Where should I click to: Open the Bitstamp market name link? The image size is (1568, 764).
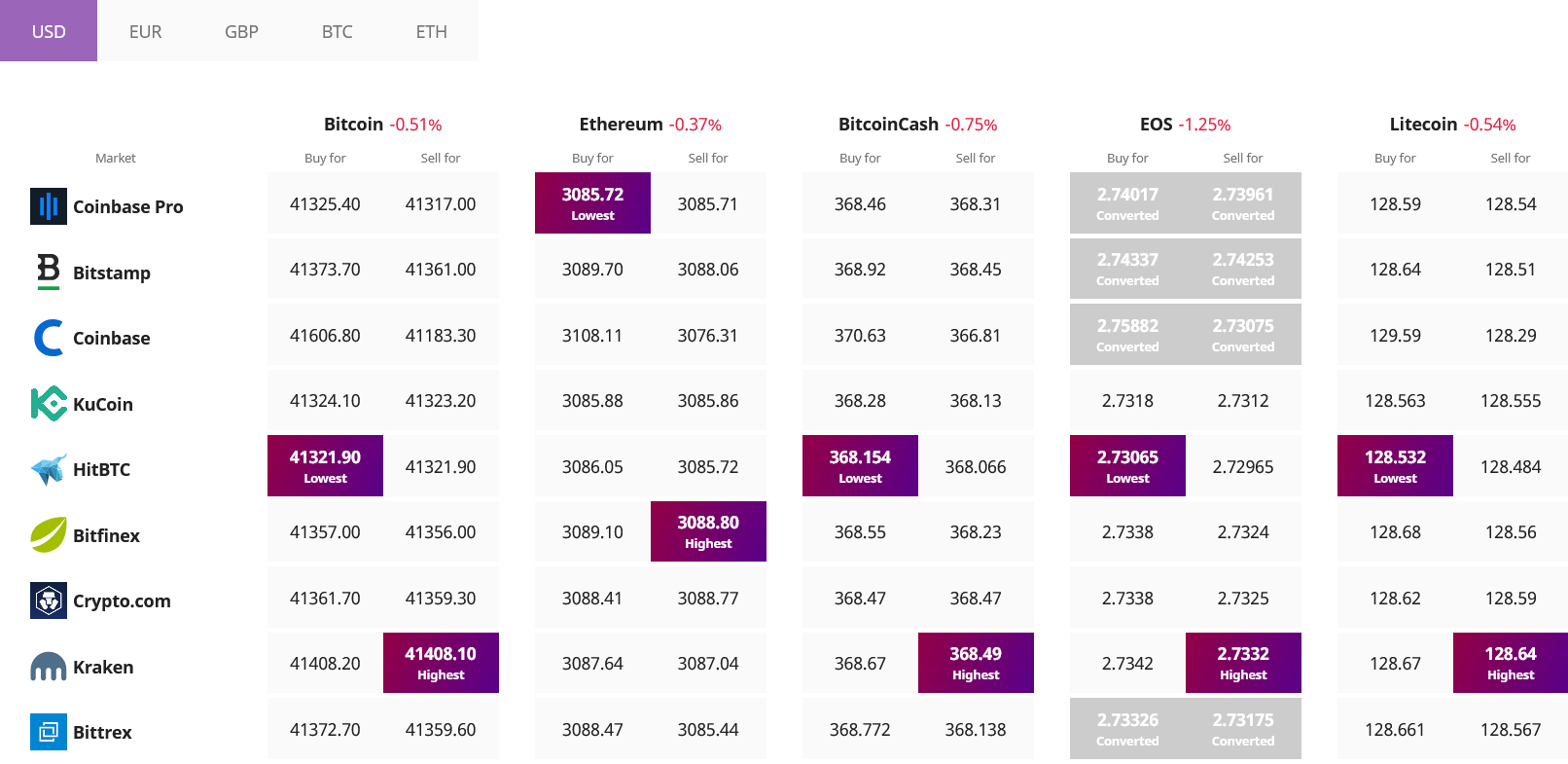tap(112, 273)
